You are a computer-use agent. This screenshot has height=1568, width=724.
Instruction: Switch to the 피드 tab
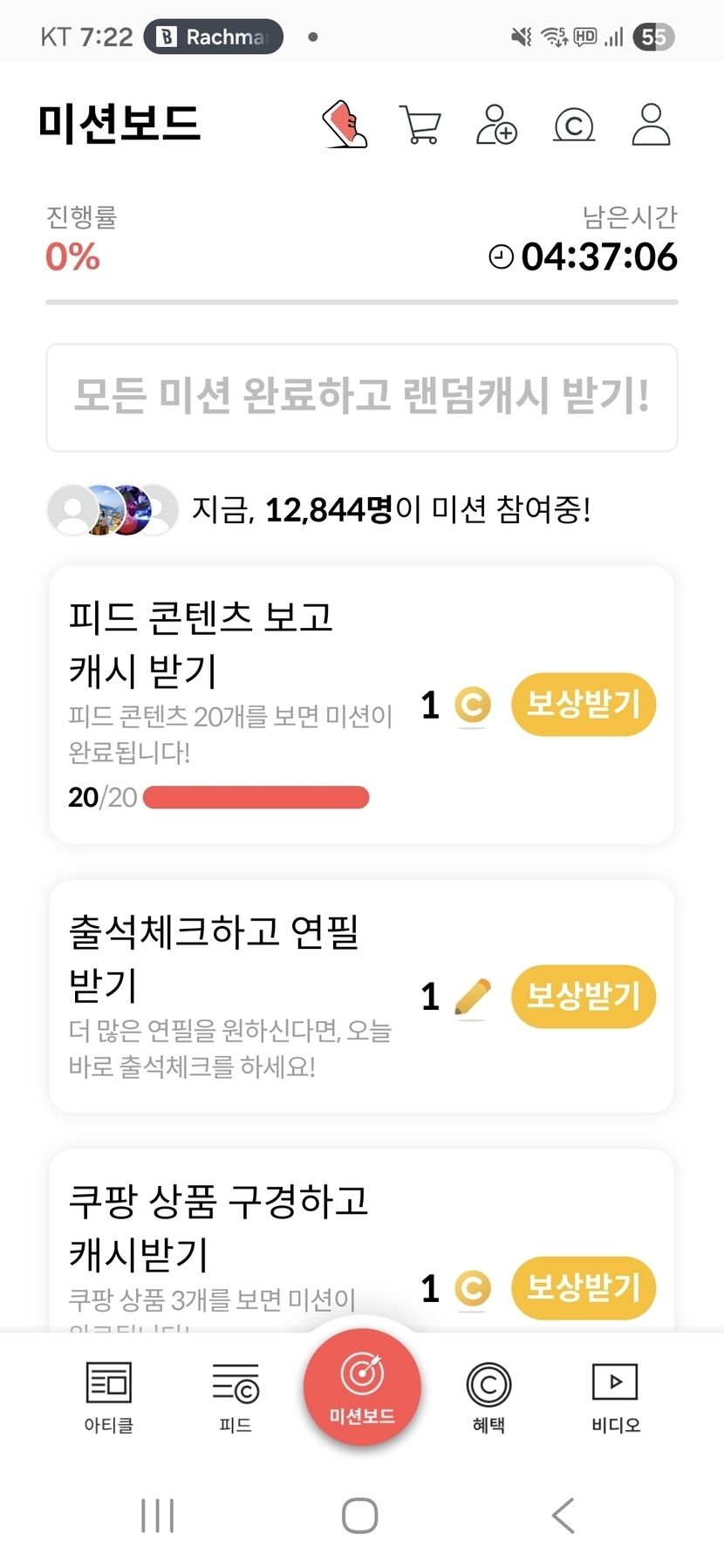point(236,1396)
